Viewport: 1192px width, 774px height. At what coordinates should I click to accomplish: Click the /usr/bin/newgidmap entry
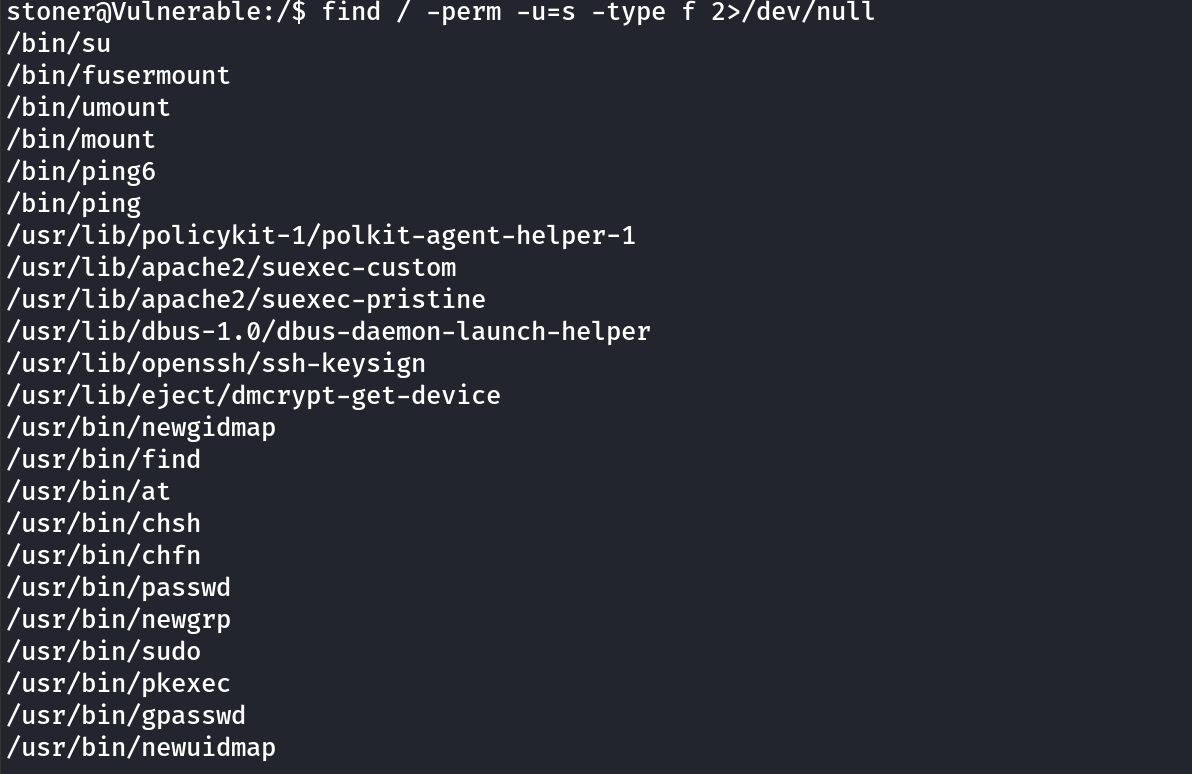pyautogui.click(x=141, y=428)
